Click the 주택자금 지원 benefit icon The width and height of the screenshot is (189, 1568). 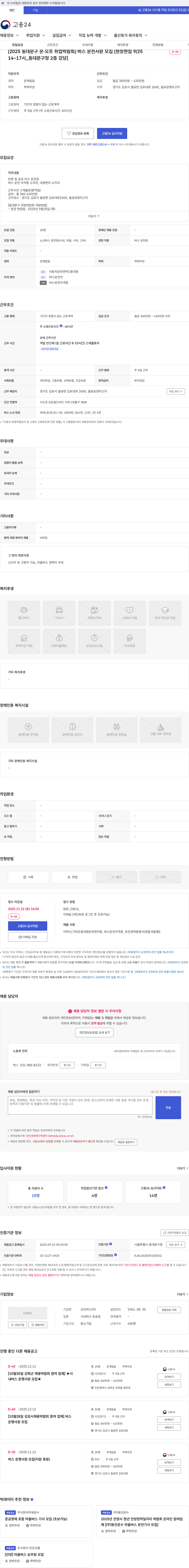(24, 641)
